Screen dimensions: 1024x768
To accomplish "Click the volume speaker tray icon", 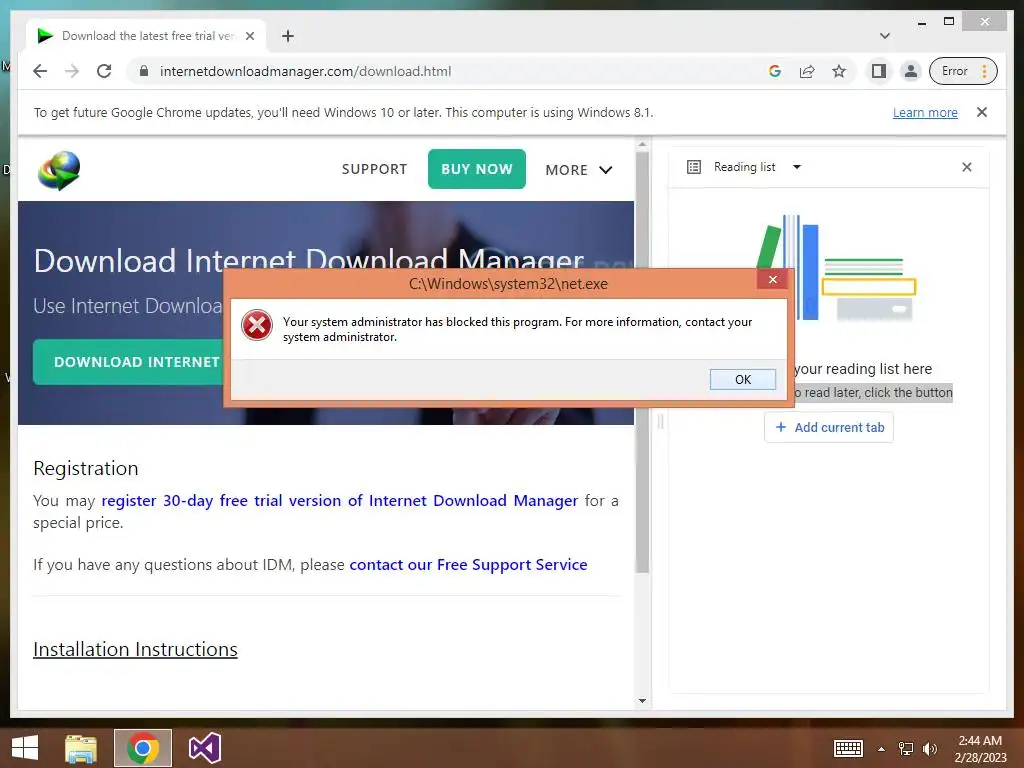I will tap(929, 749).
